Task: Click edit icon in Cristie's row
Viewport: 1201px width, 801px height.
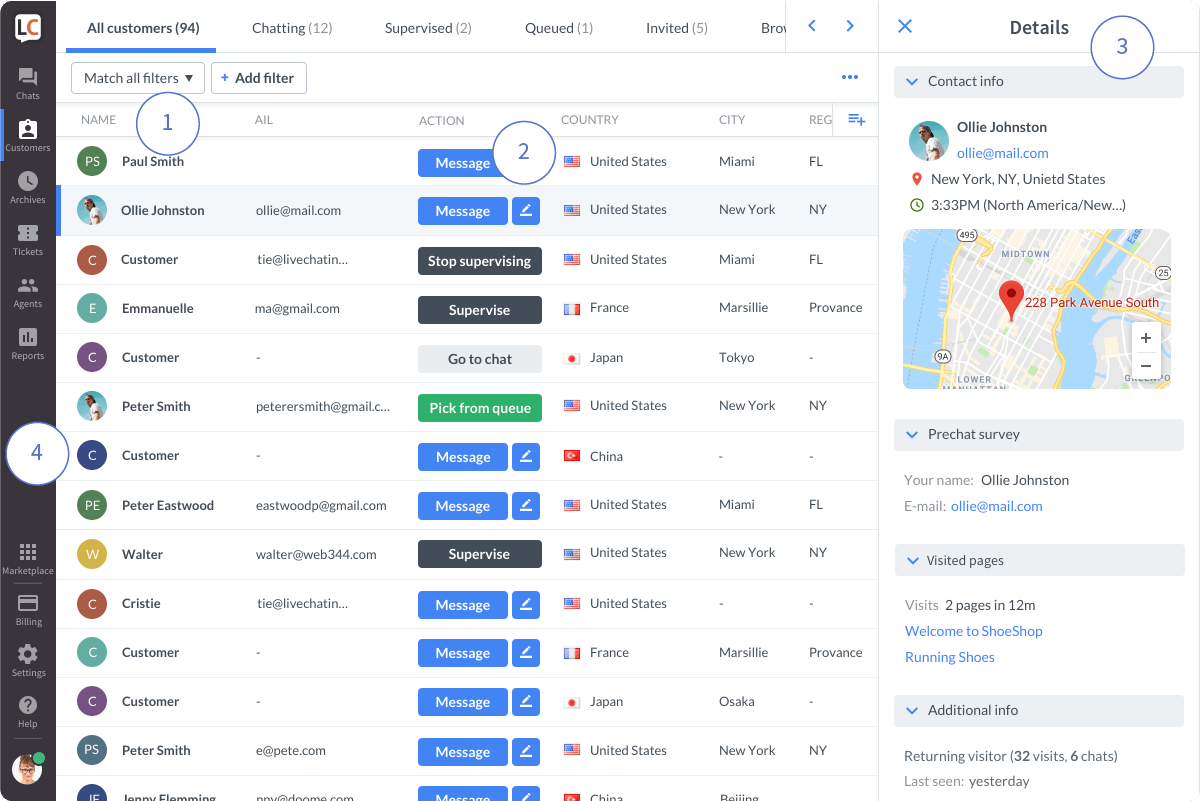Action: coord(526,604)
